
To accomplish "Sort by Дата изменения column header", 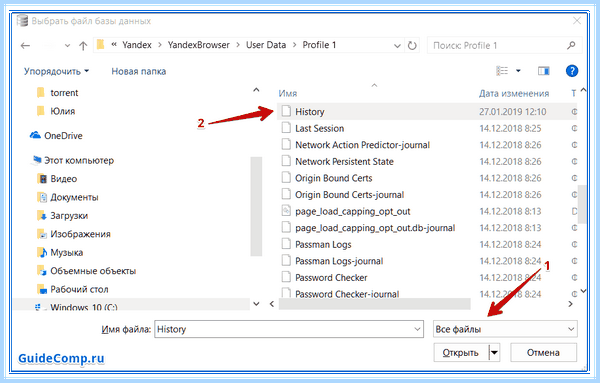I will [514, 93].
